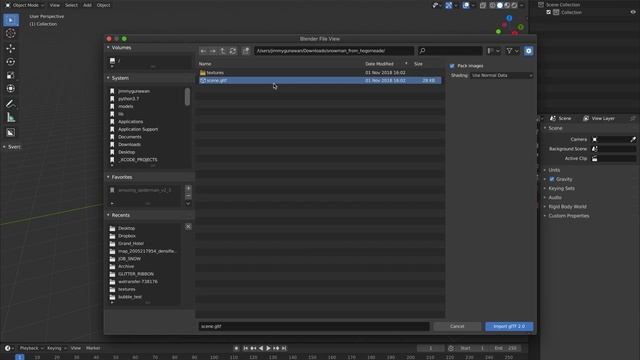Expand the Audio panel
Viewport: 640px width, 360px height.
pyautogui.click(x=555, y=198)
